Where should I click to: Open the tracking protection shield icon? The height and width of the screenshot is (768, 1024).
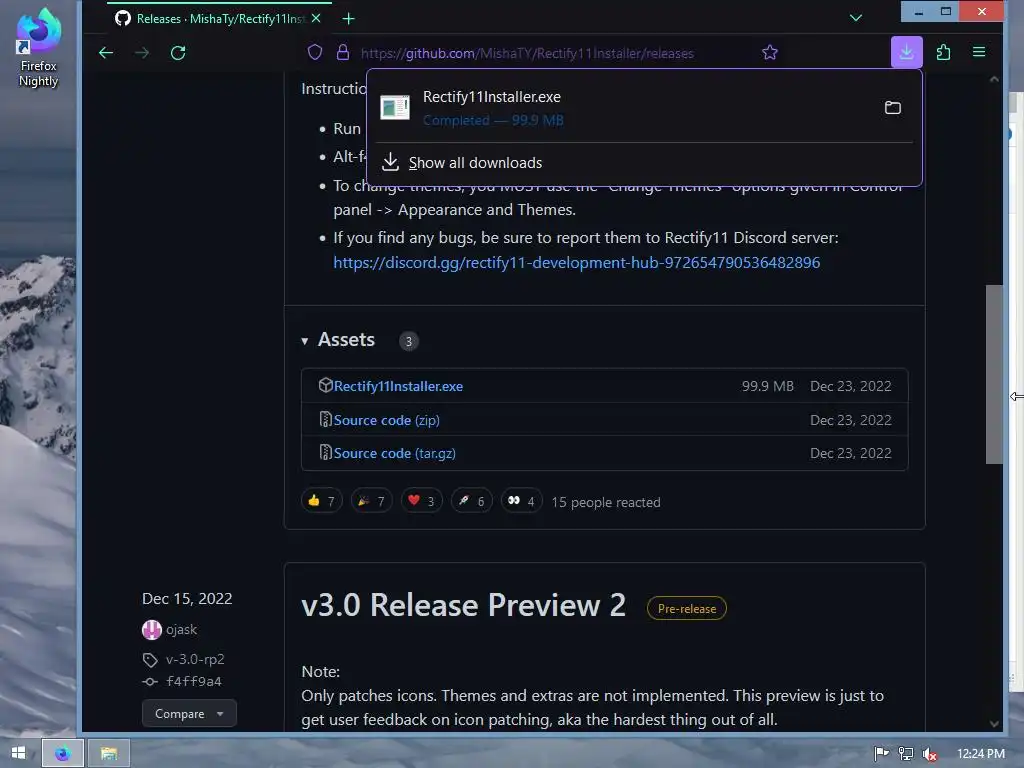pos(315,52)
